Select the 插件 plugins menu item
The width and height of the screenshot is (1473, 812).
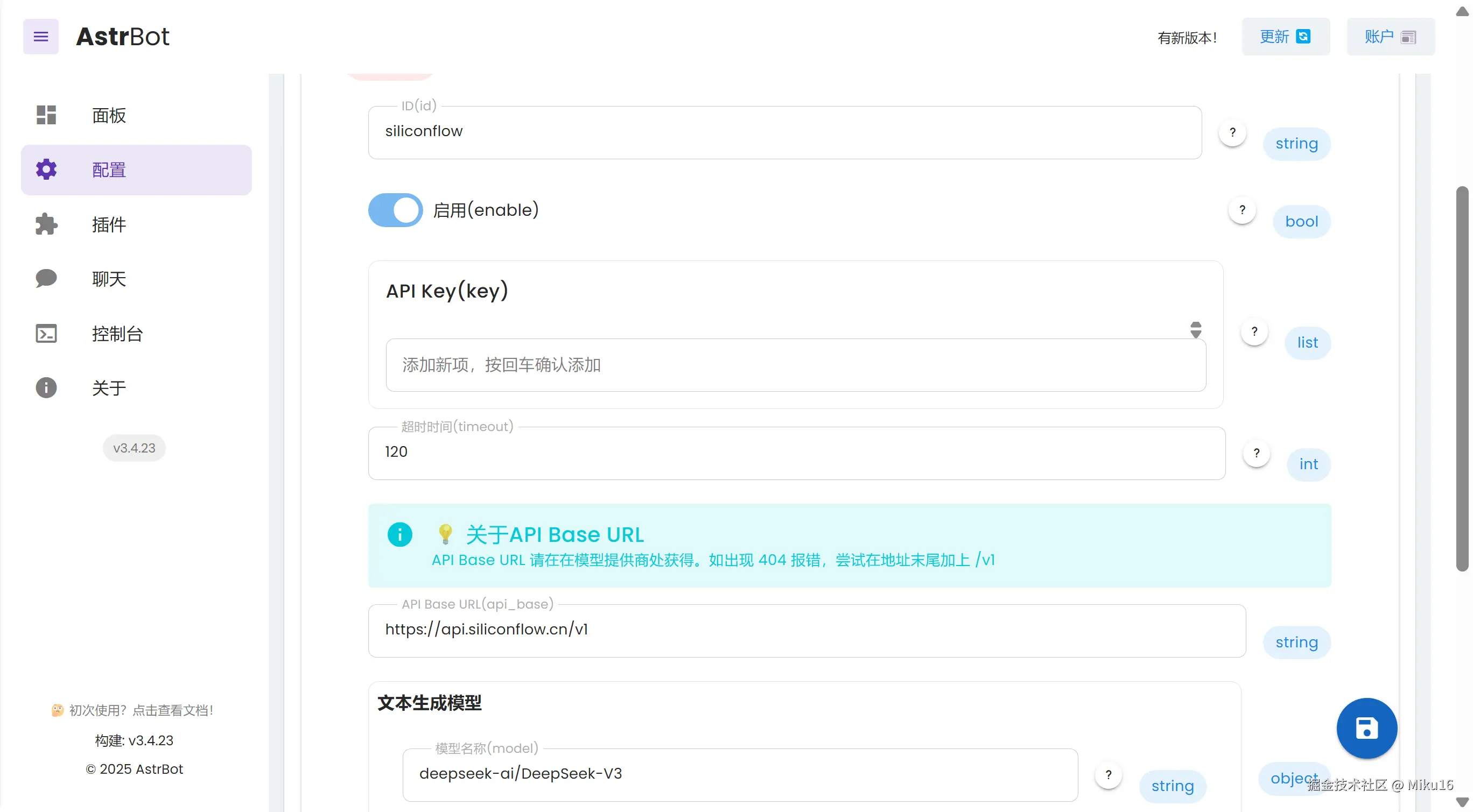coord(109,224)
